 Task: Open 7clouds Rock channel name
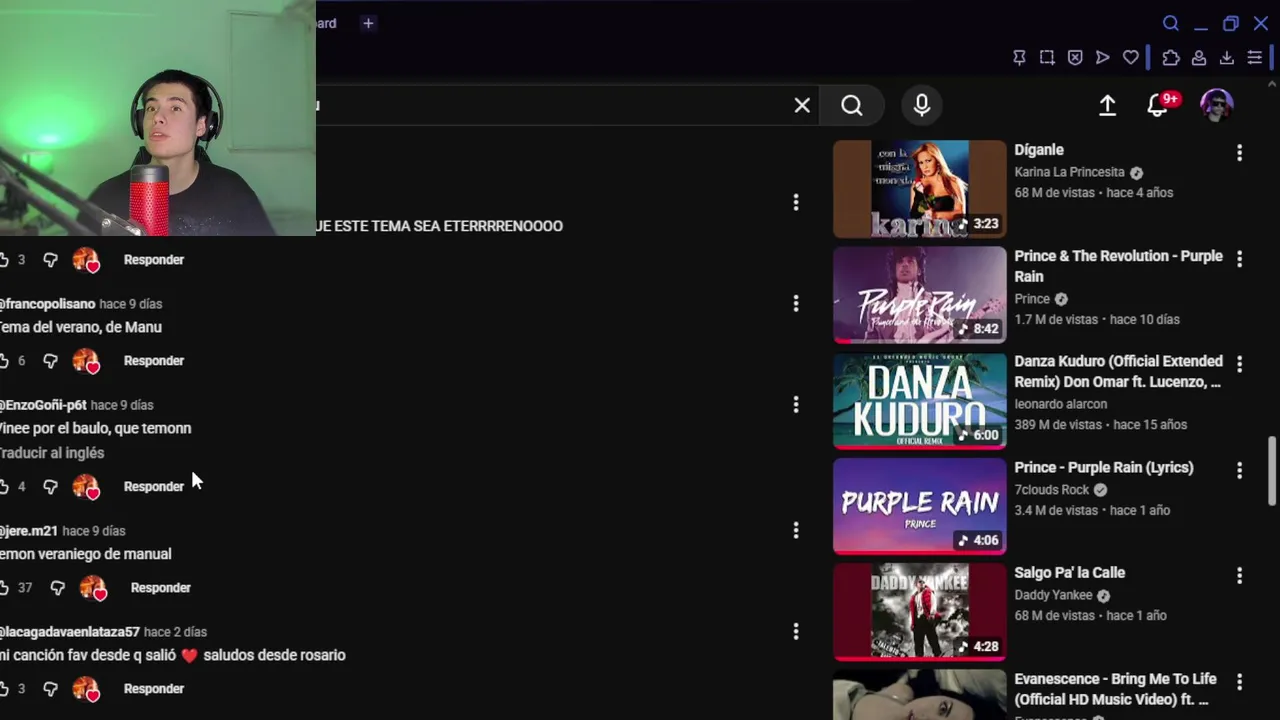coord(1051,489)
